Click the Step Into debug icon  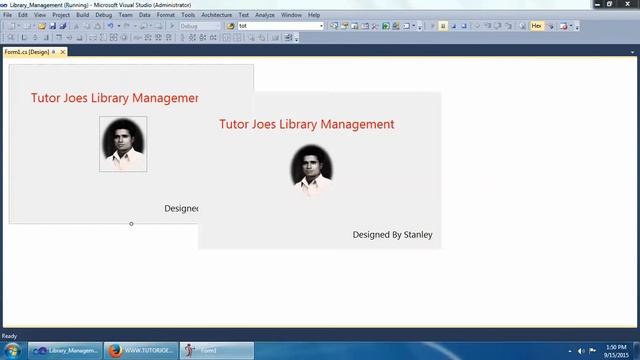[487, 26]
